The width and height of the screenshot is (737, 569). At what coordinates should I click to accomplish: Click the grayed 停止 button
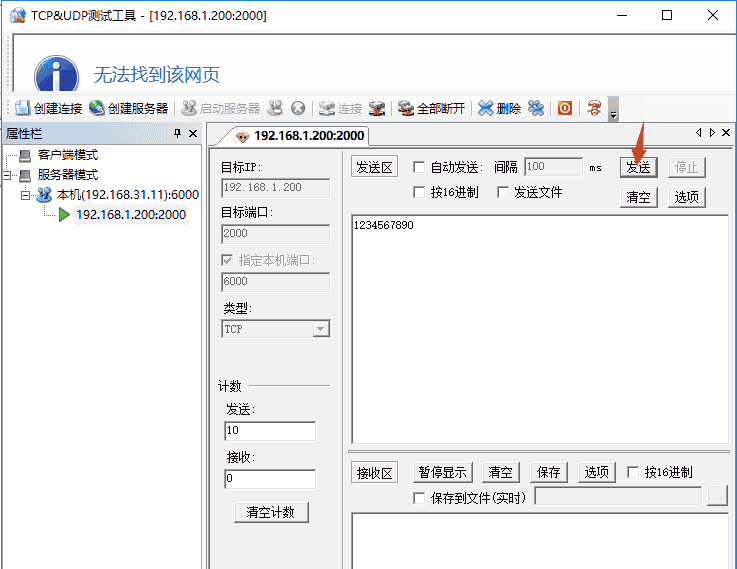pyautogui.click(x=687, y=167)
